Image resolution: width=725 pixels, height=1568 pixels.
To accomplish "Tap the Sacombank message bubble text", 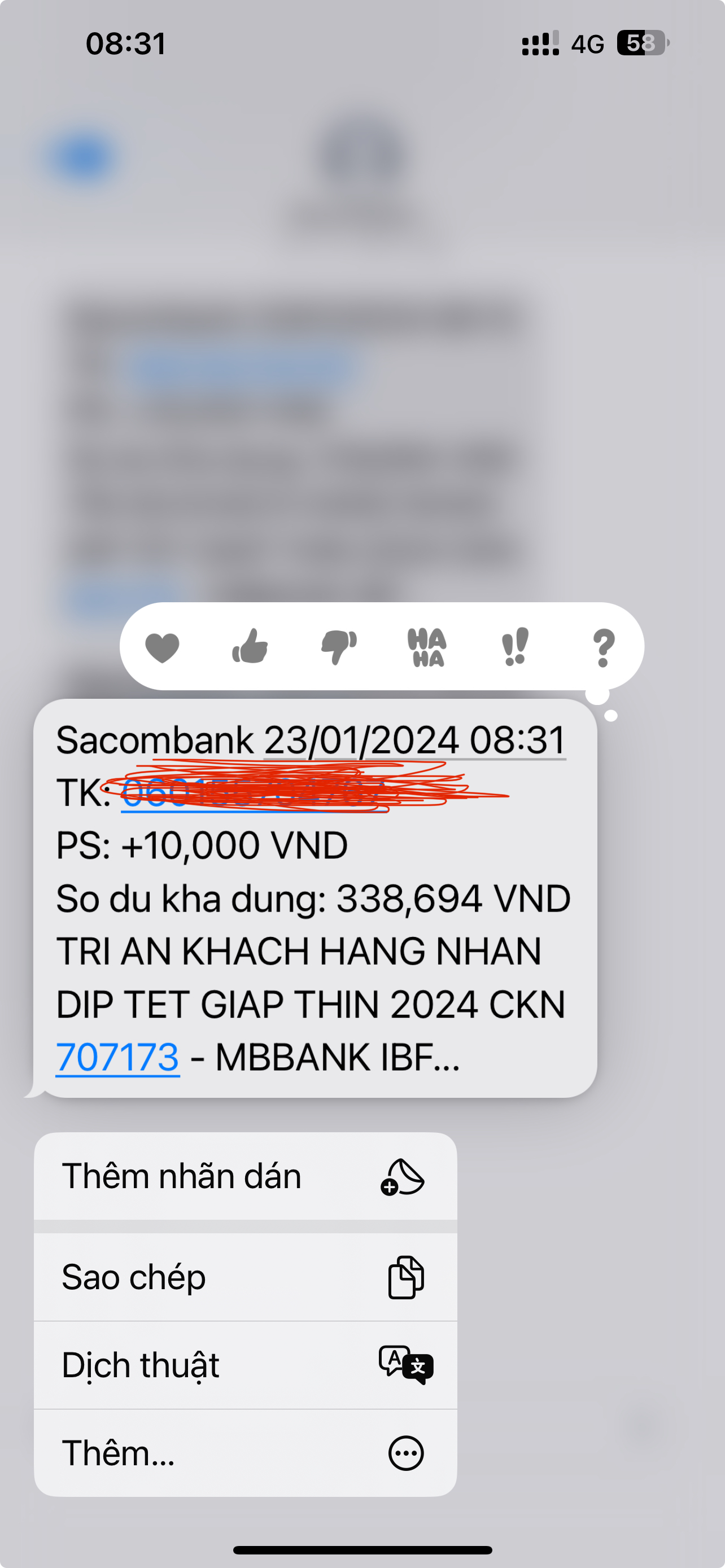I will (315, 898).
